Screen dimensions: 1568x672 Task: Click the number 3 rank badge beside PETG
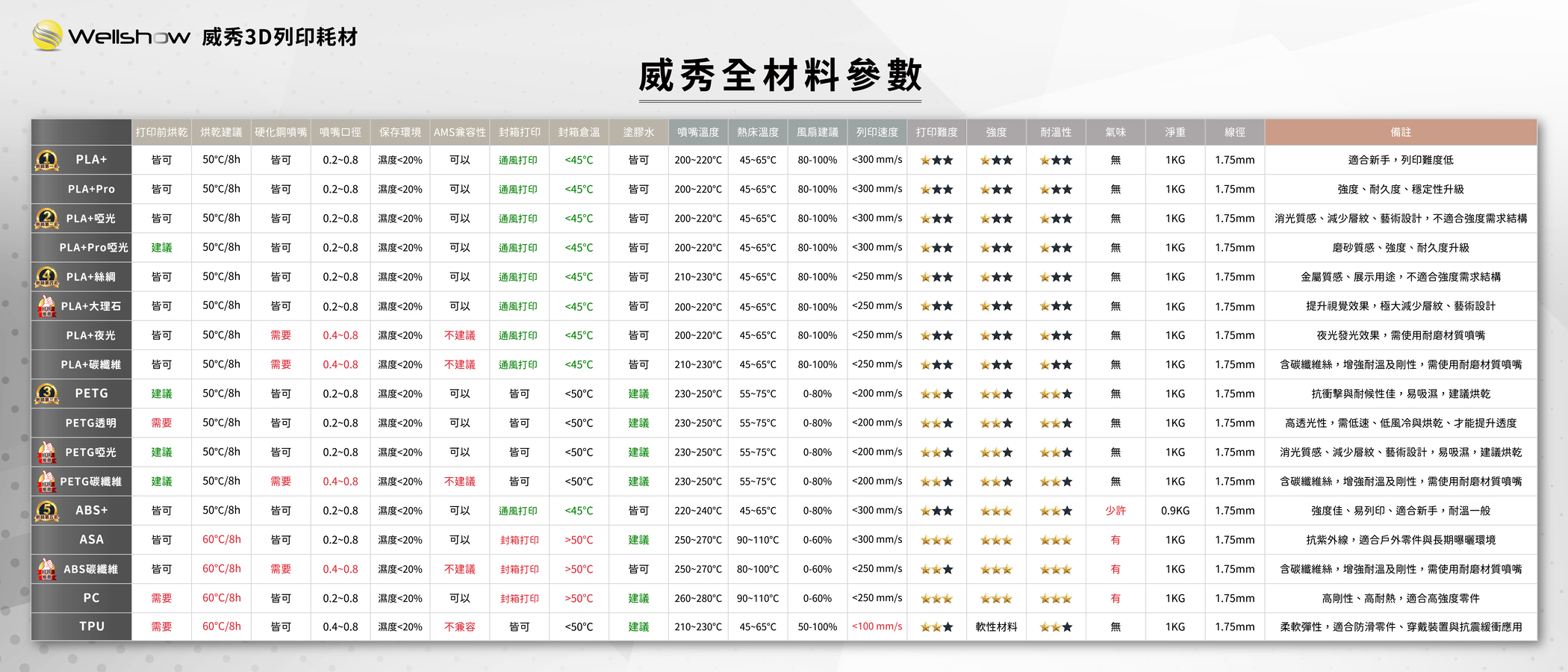pyautogui.click(x=47, y=393)
